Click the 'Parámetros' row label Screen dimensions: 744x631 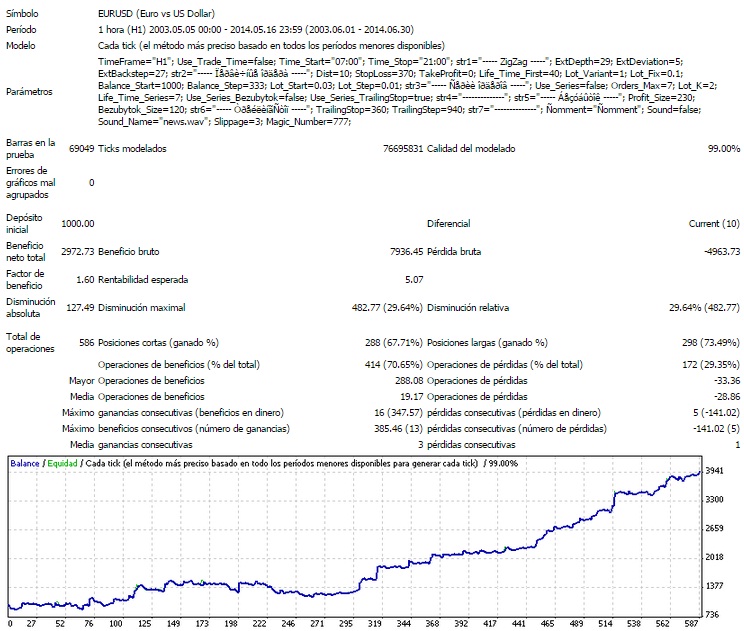click(30, 92)
